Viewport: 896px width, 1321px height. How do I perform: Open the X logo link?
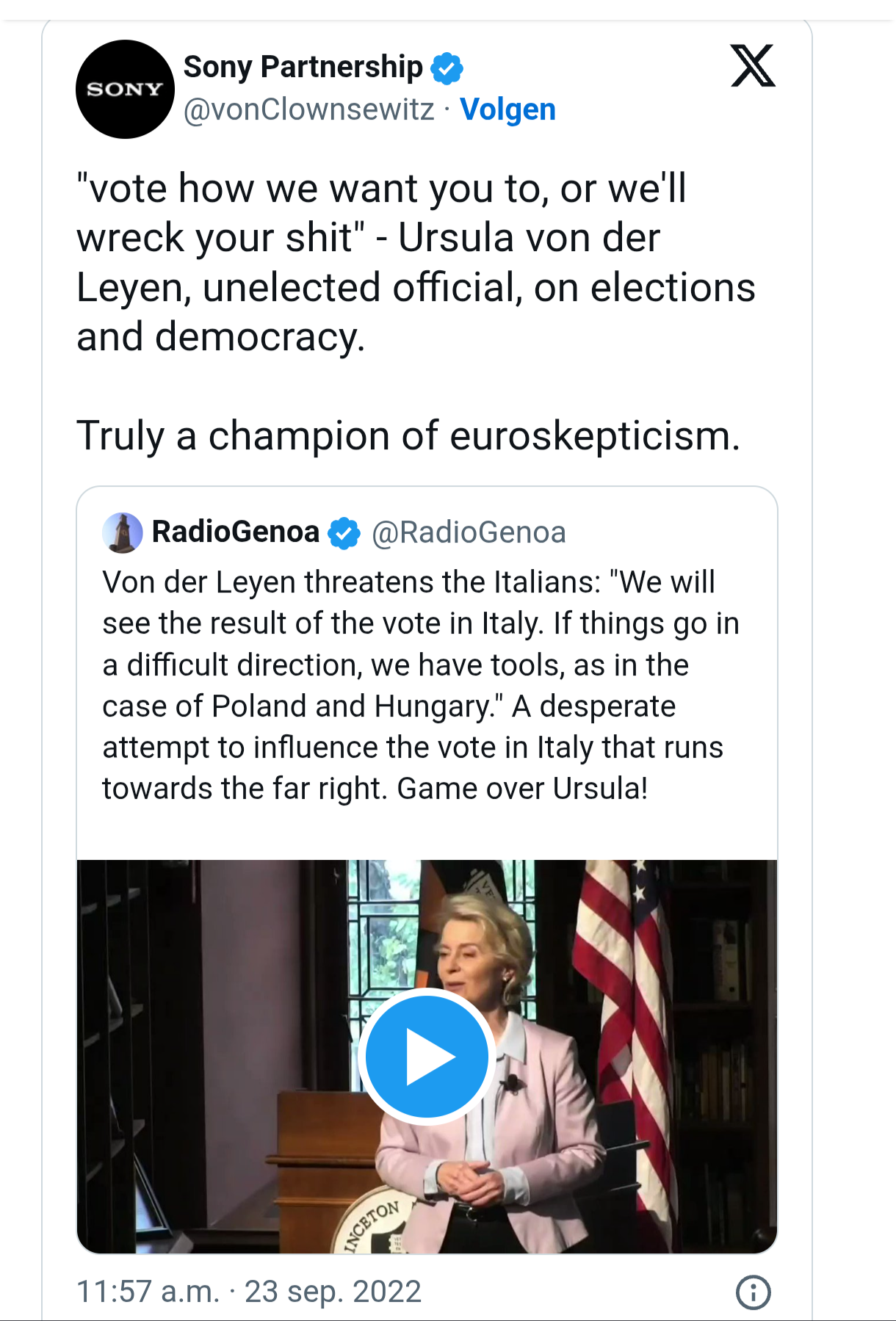point(753,66)
